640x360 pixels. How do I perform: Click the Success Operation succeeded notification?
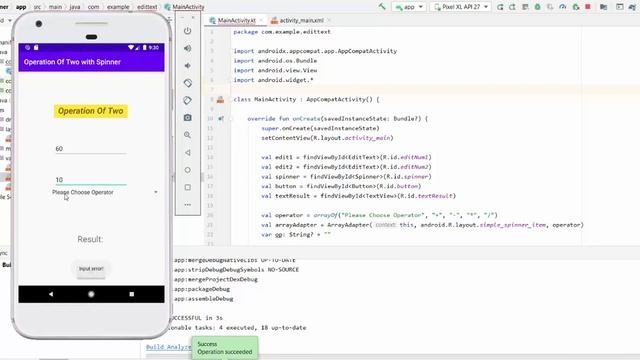225,348
